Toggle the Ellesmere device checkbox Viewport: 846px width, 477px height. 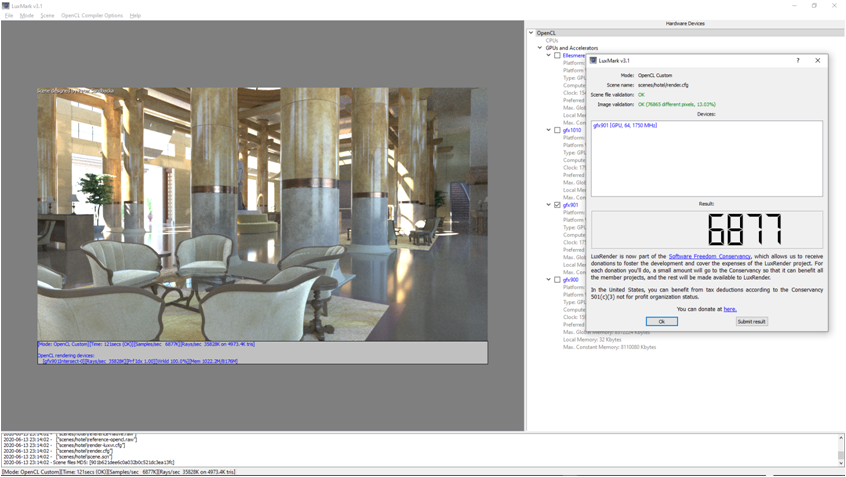(557, 56)
